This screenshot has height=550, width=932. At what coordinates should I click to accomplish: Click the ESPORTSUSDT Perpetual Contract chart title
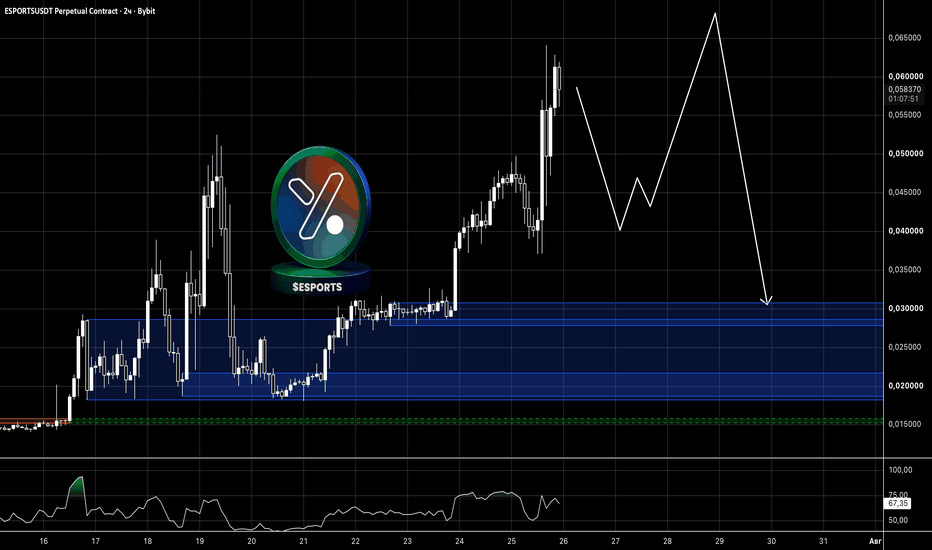pyautogui.click(x=80, y=11)
